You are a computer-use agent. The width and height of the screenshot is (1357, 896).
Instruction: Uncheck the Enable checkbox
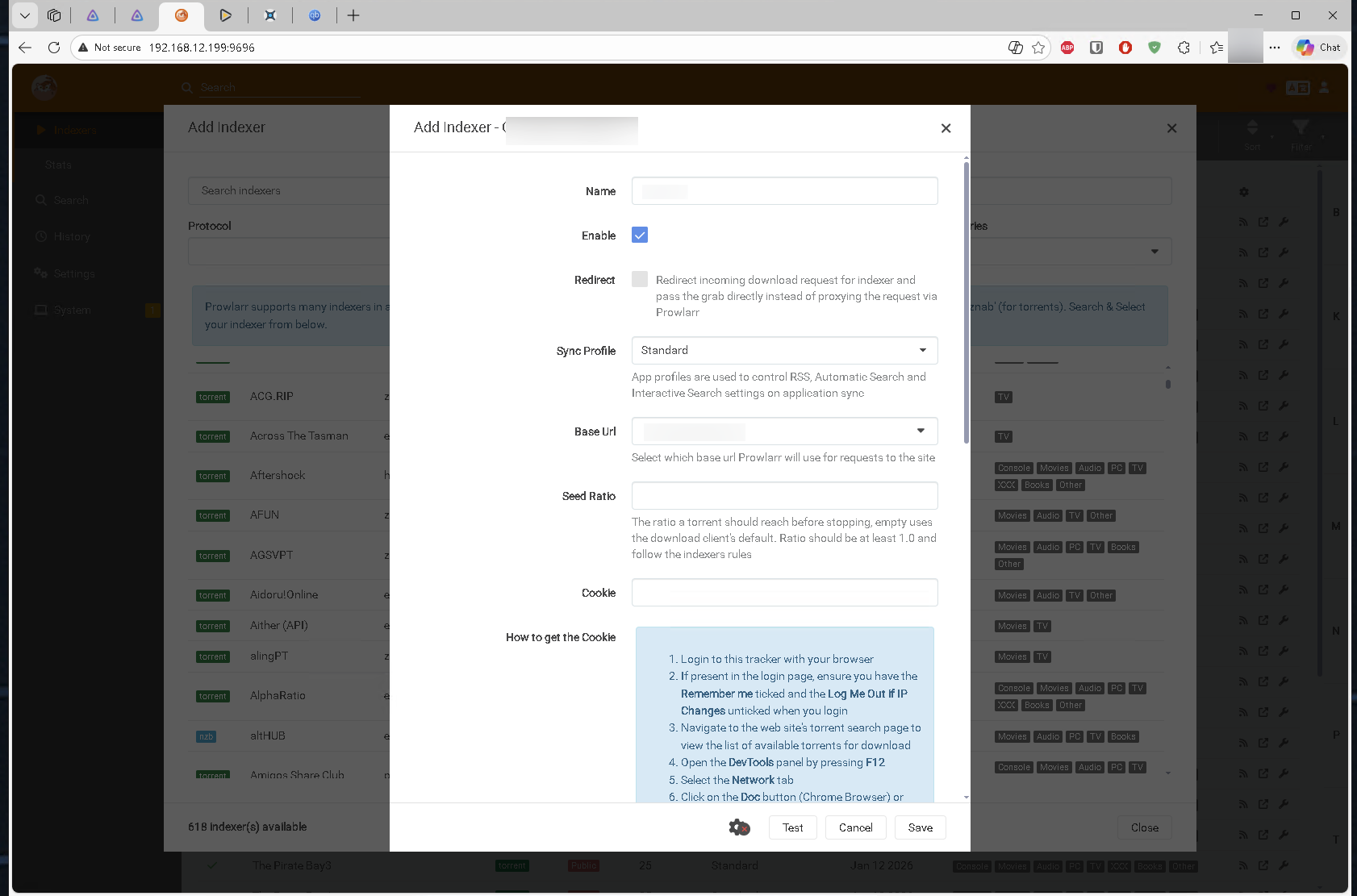point(640,235)
